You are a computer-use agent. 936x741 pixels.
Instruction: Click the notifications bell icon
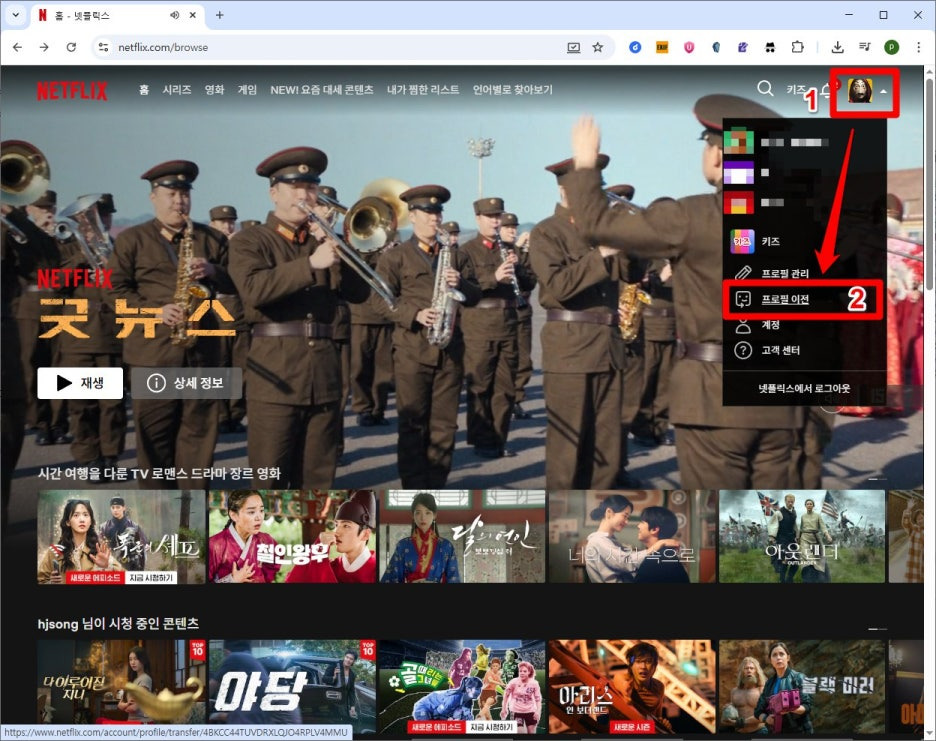(826, 90)
